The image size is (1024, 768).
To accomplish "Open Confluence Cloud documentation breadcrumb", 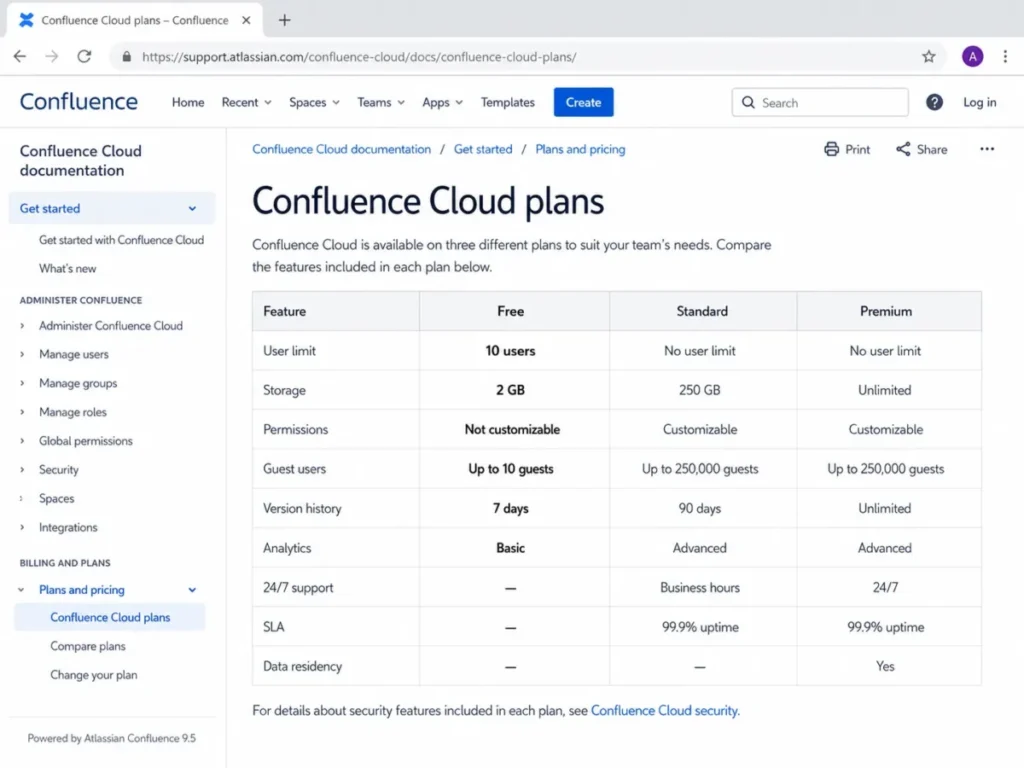I will point(342,149).
